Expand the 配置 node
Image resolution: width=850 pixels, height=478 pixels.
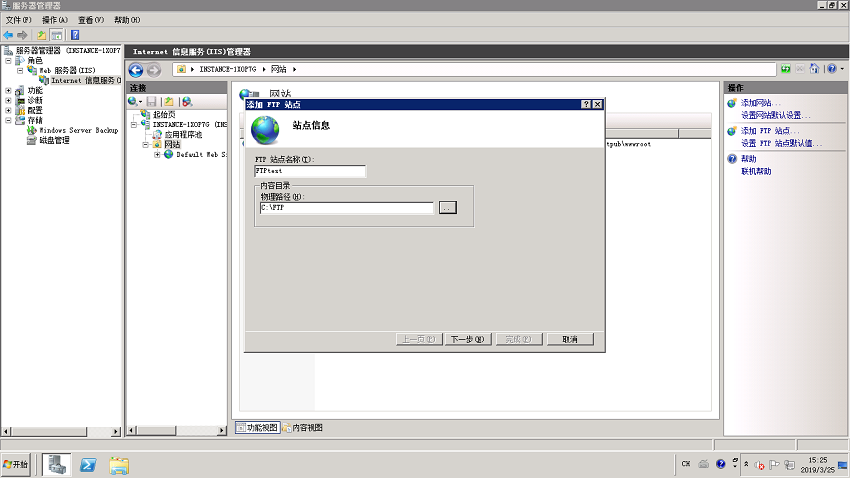tap(8, 110)
